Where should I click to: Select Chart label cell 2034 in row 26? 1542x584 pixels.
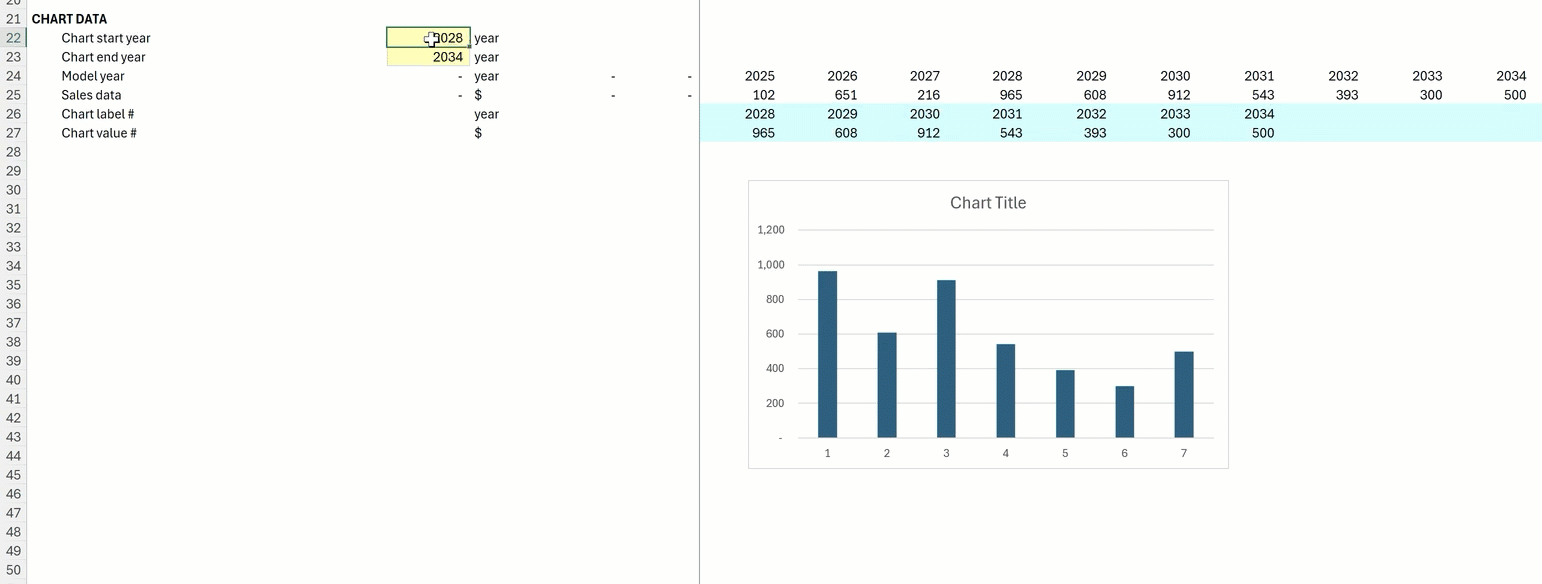[1259, 114]
